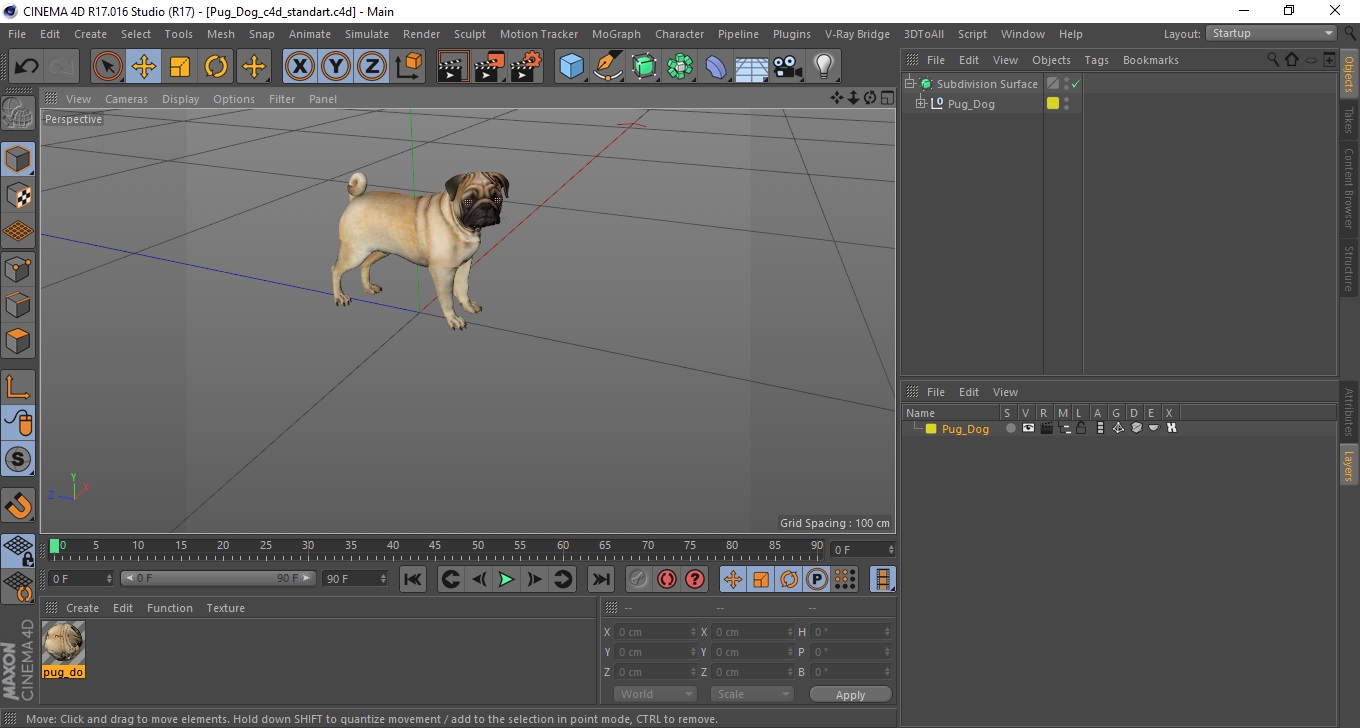Add a Bend deformer object
The image size is (1360, 728).
[716, 67]
